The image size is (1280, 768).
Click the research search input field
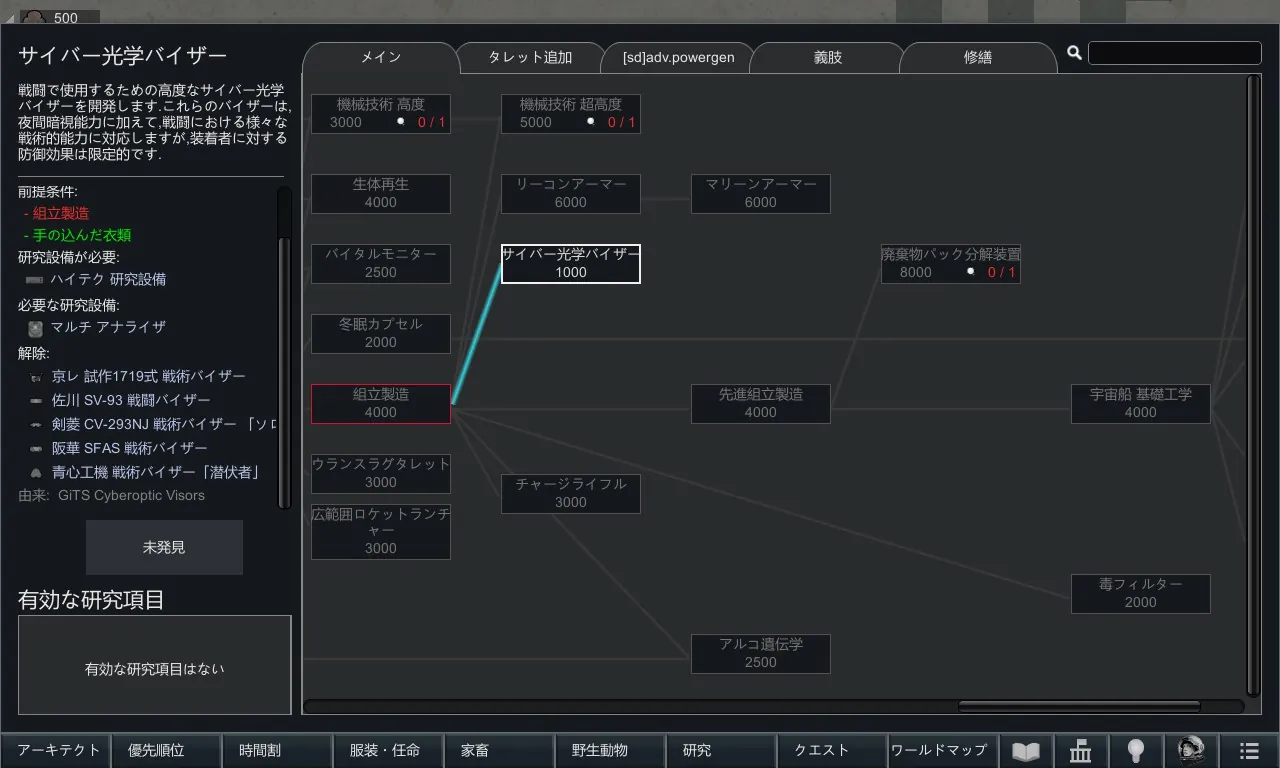(1174, 53)
